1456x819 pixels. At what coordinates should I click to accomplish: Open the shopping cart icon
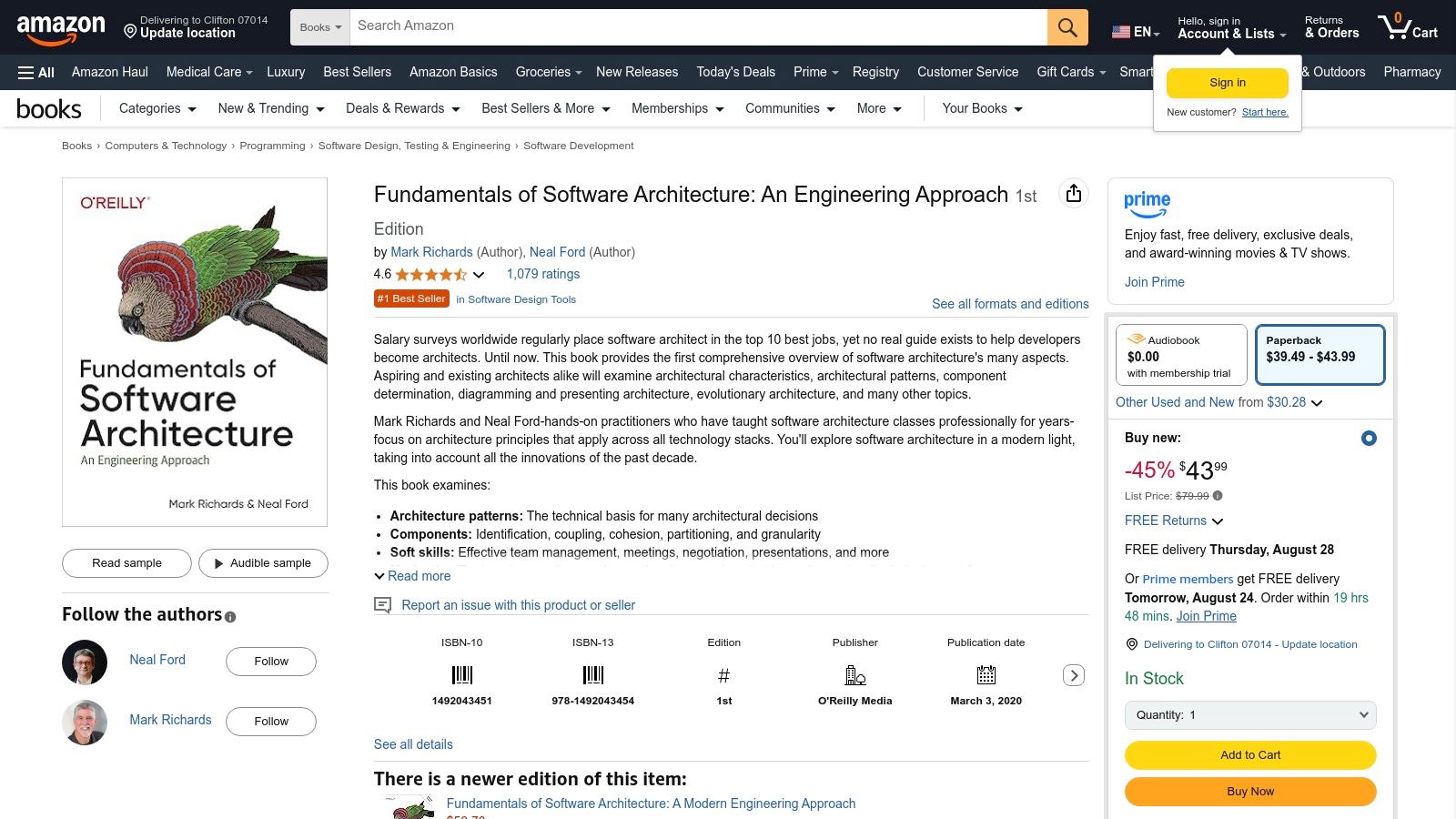(x=1407, y=26)
